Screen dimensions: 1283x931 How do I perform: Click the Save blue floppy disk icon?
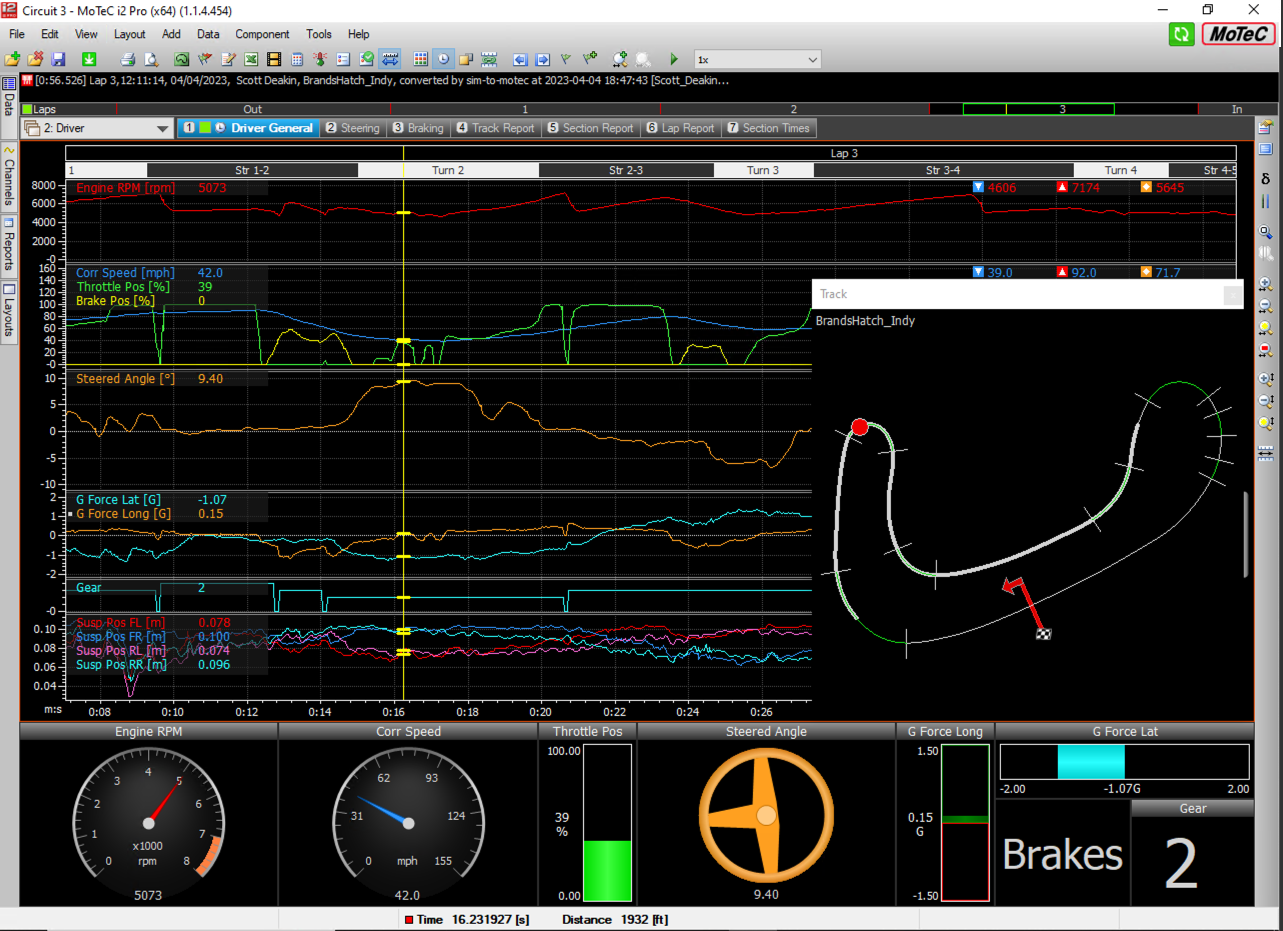coord(58,59)
